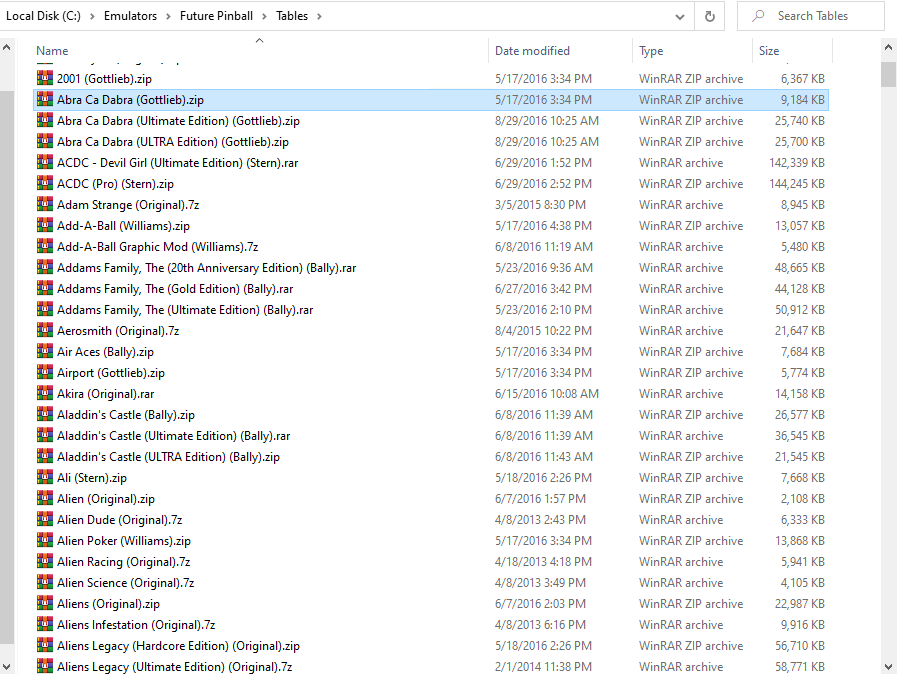This screenshot has width=897, height=674.
Task: Click the refresh button in address bar
Action: (x=709, y=16)
